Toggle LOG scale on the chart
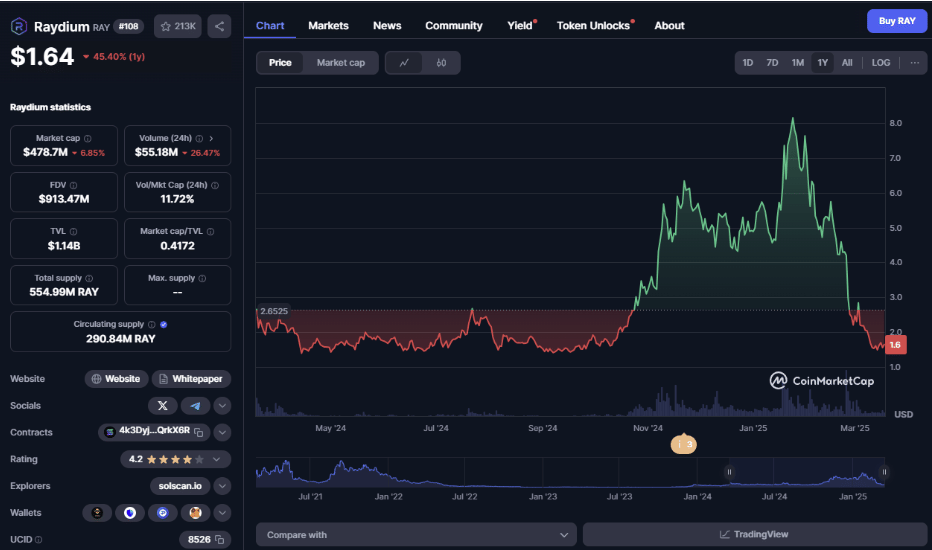This screenshot has width=932, height=550. pos(880,63)
